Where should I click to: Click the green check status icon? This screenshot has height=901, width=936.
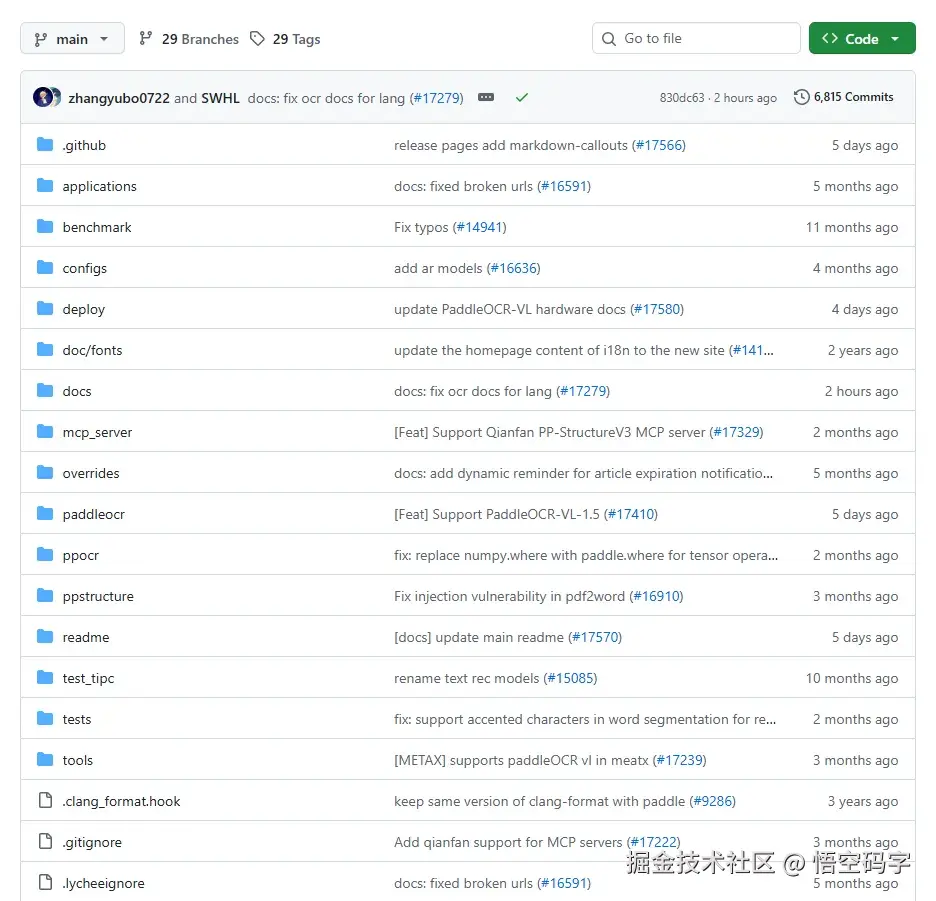tap(522, 97)
